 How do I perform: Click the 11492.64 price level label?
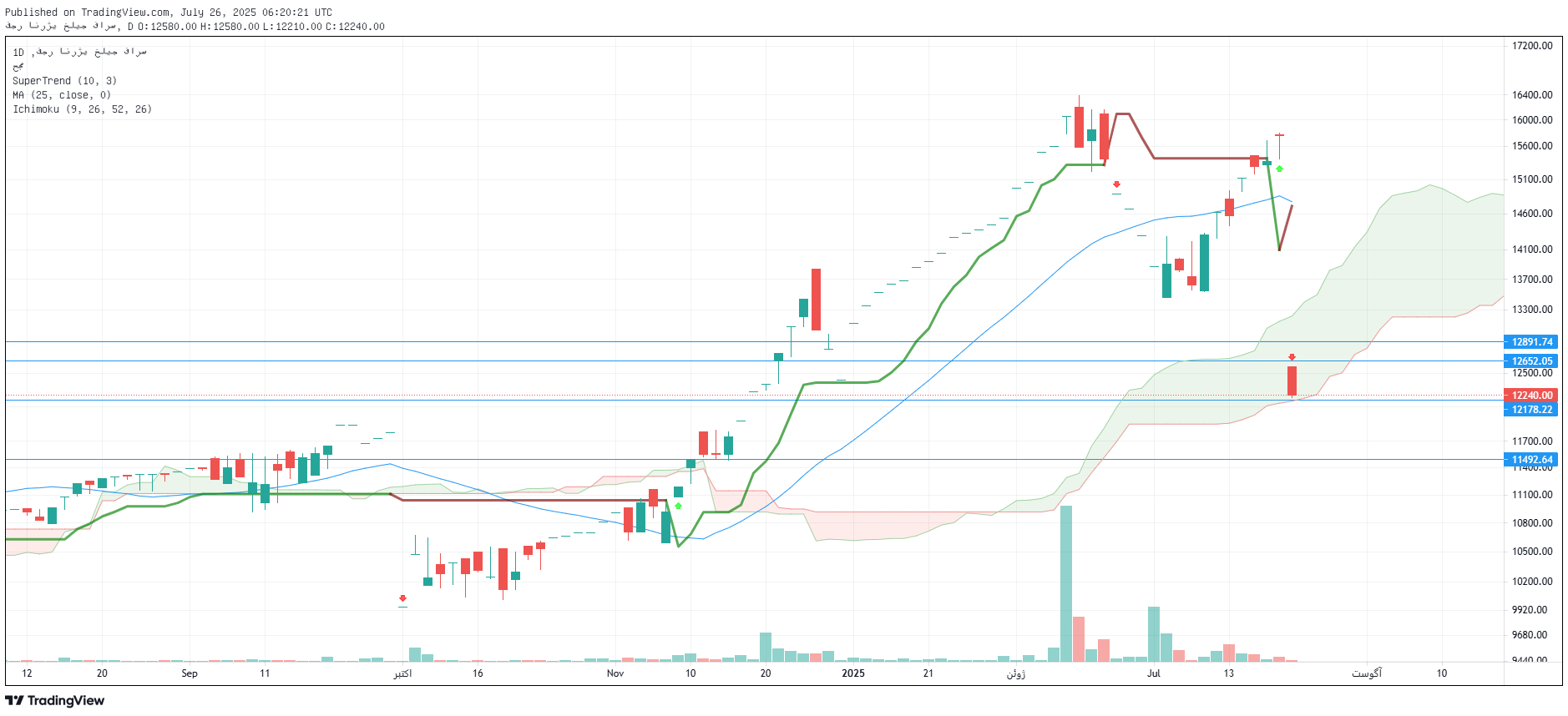(1531, 460)
